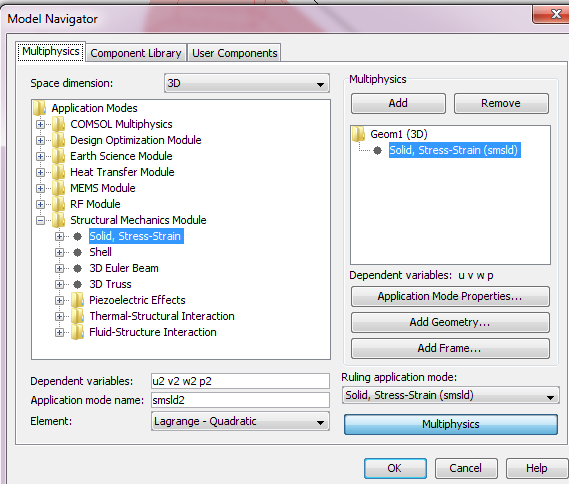Expand the Fluid-Structure Interaction node

pyautogui.click(x=60, y=332)
